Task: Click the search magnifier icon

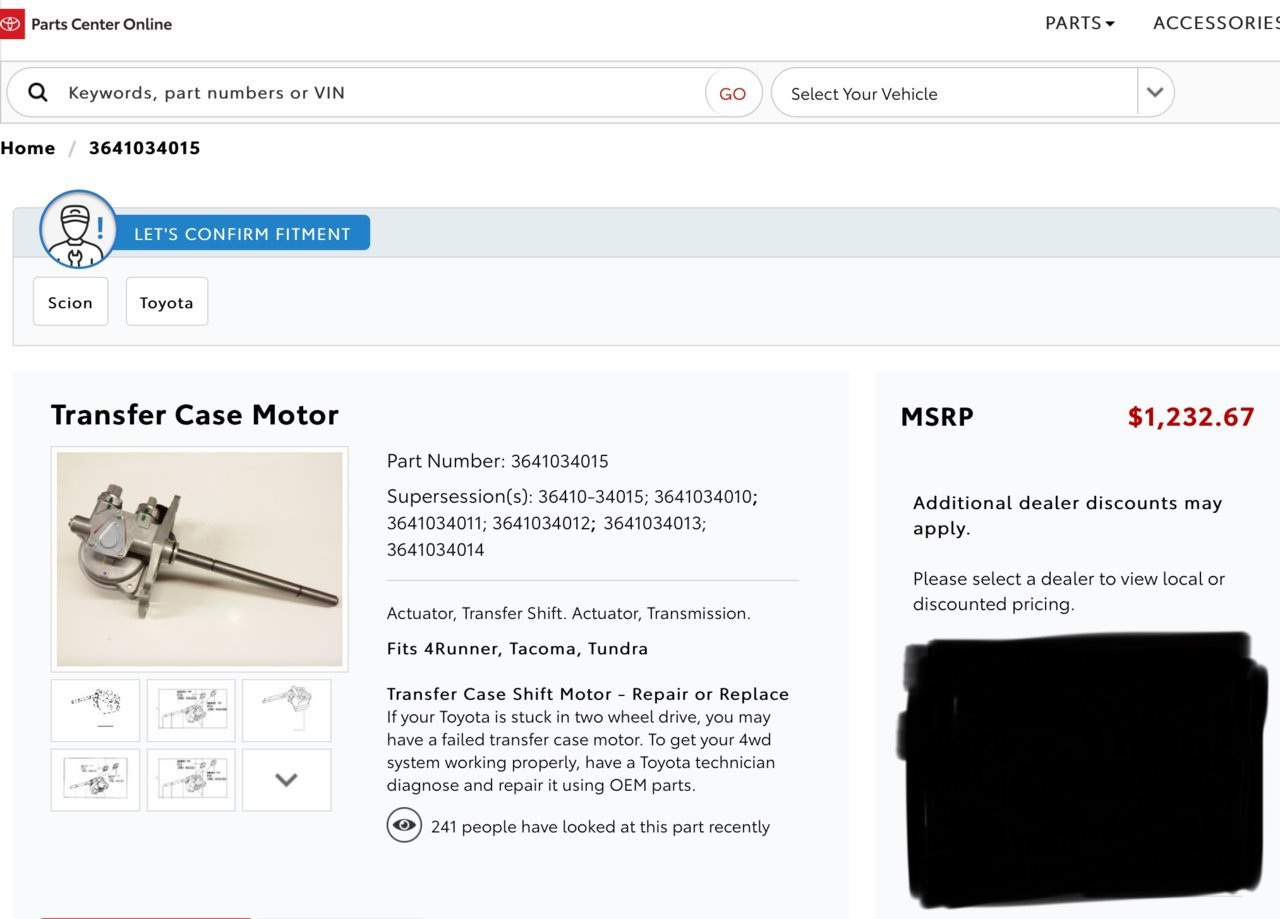Action: [x=38, y=93]
